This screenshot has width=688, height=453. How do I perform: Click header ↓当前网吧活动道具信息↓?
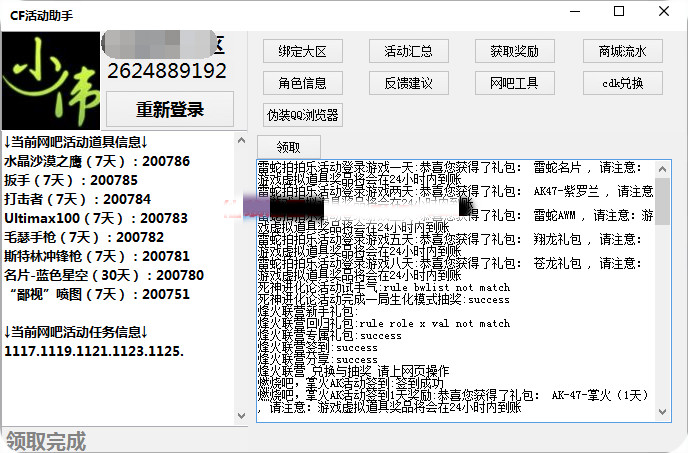(76, 142)
